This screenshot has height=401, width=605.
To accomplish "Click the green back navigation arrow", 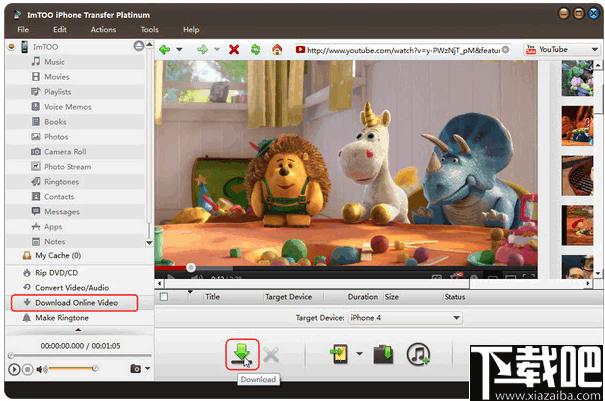I will click(x=165, y=49).
